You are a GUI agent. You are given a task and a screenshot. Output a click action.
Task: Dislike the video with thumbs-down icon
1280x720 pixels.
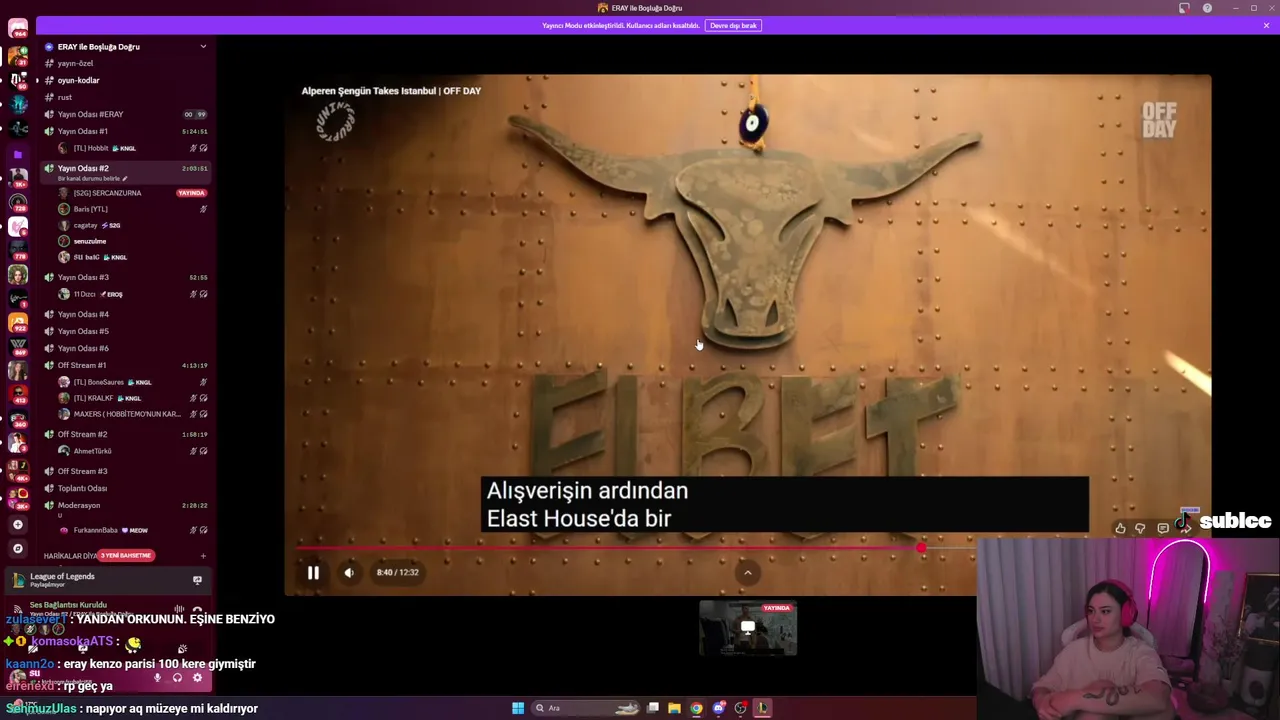pyautogui.click(x=1140, y=528)
